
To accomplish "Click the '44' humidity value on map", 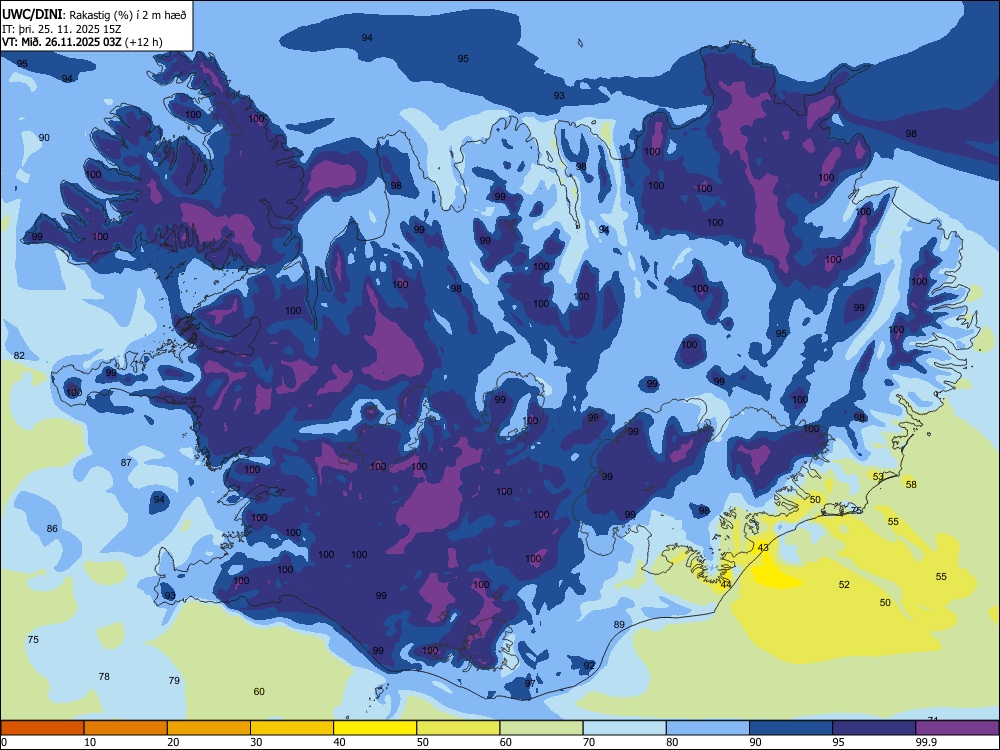I will click(726, 584).
